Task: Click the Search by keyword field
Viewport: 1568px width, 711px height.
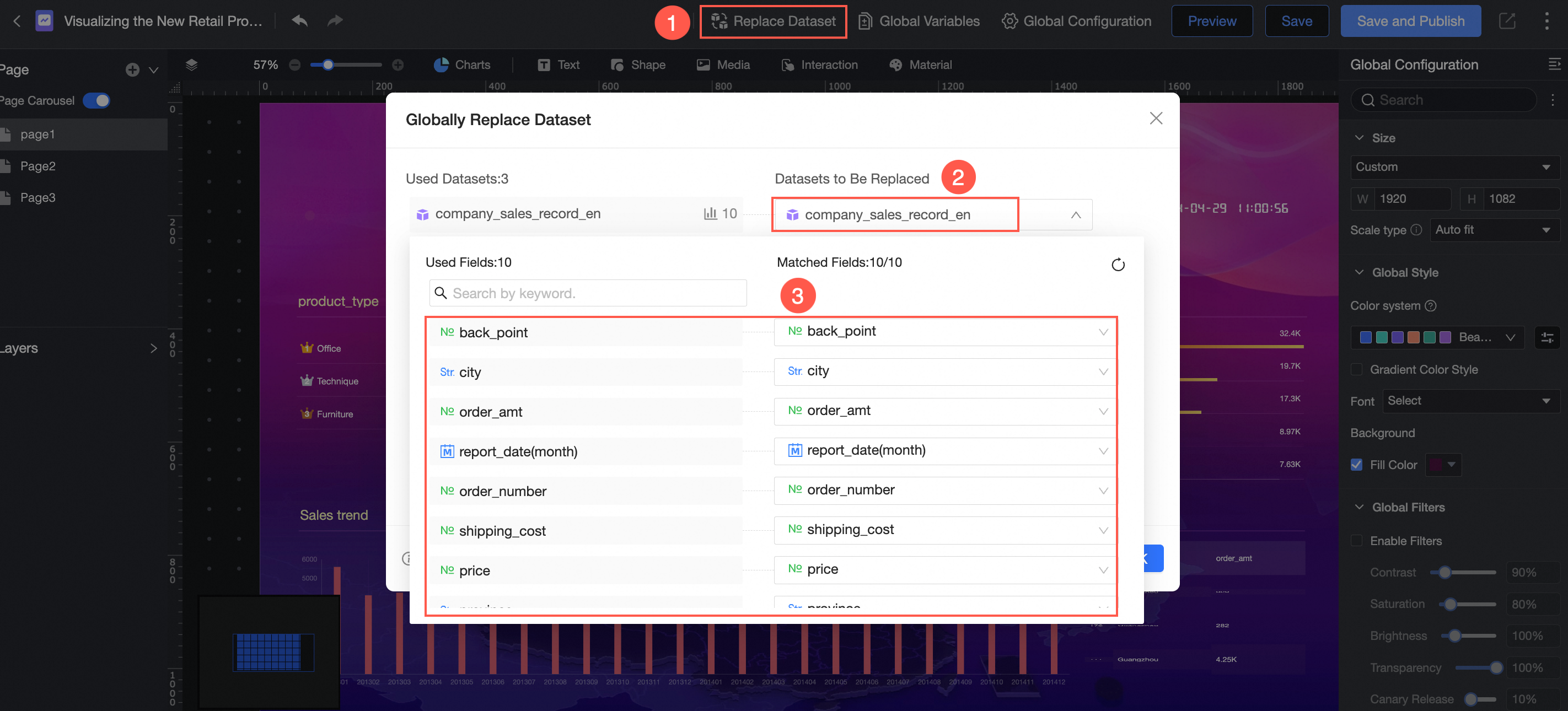Action: click(588, 293)
